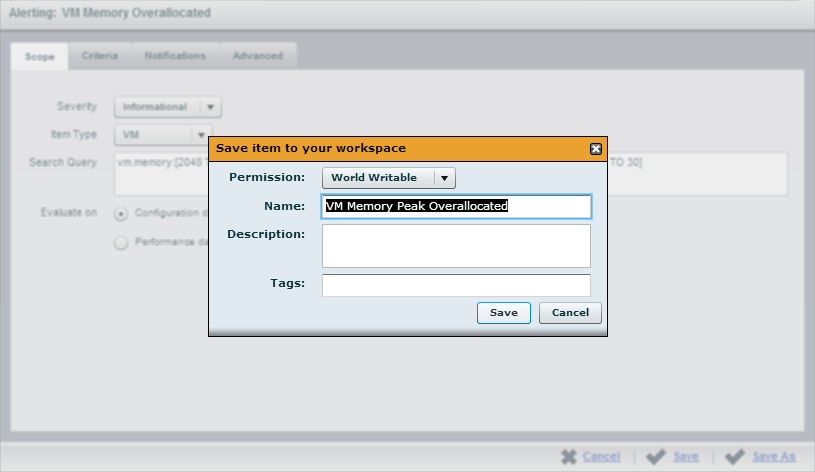Click the Save As link
Viewport: 815px width, 472px height.
(774, 456)
